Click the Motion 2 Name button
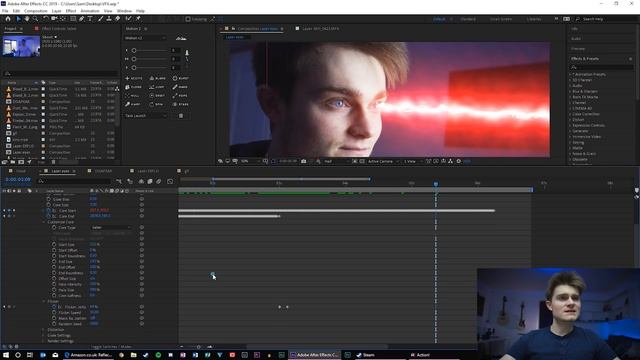This screenshot has height=360, width=640. [x=181, y=87]
